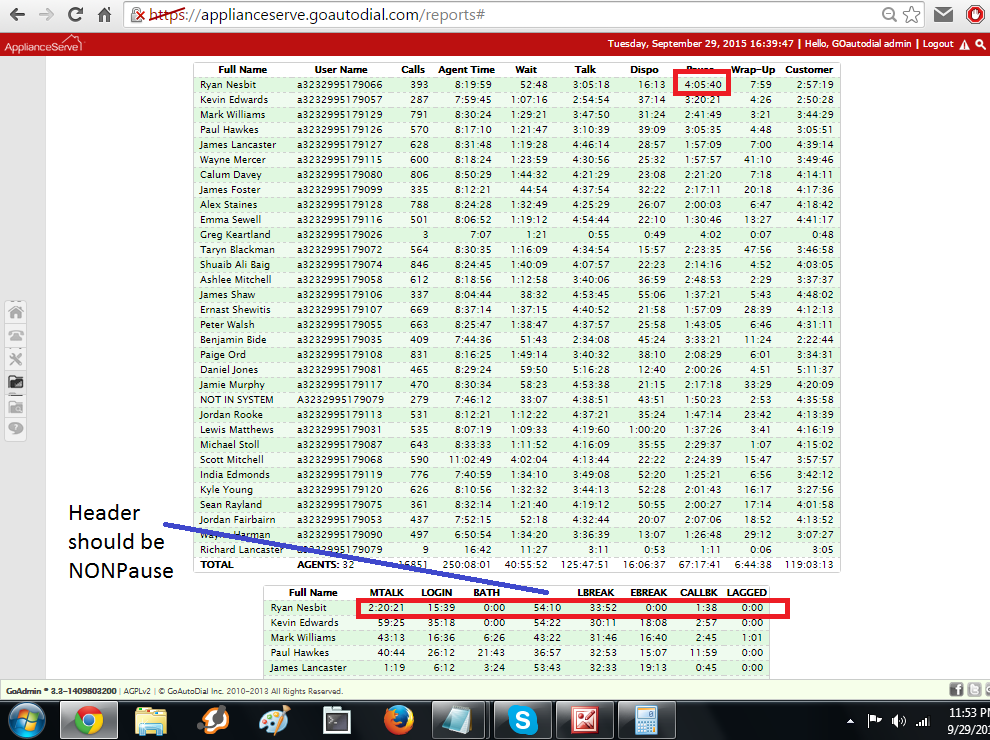This screenshot has width=990, height=740.
Task: Click the LOGIN column header
Action: click(x=436, y=592)
